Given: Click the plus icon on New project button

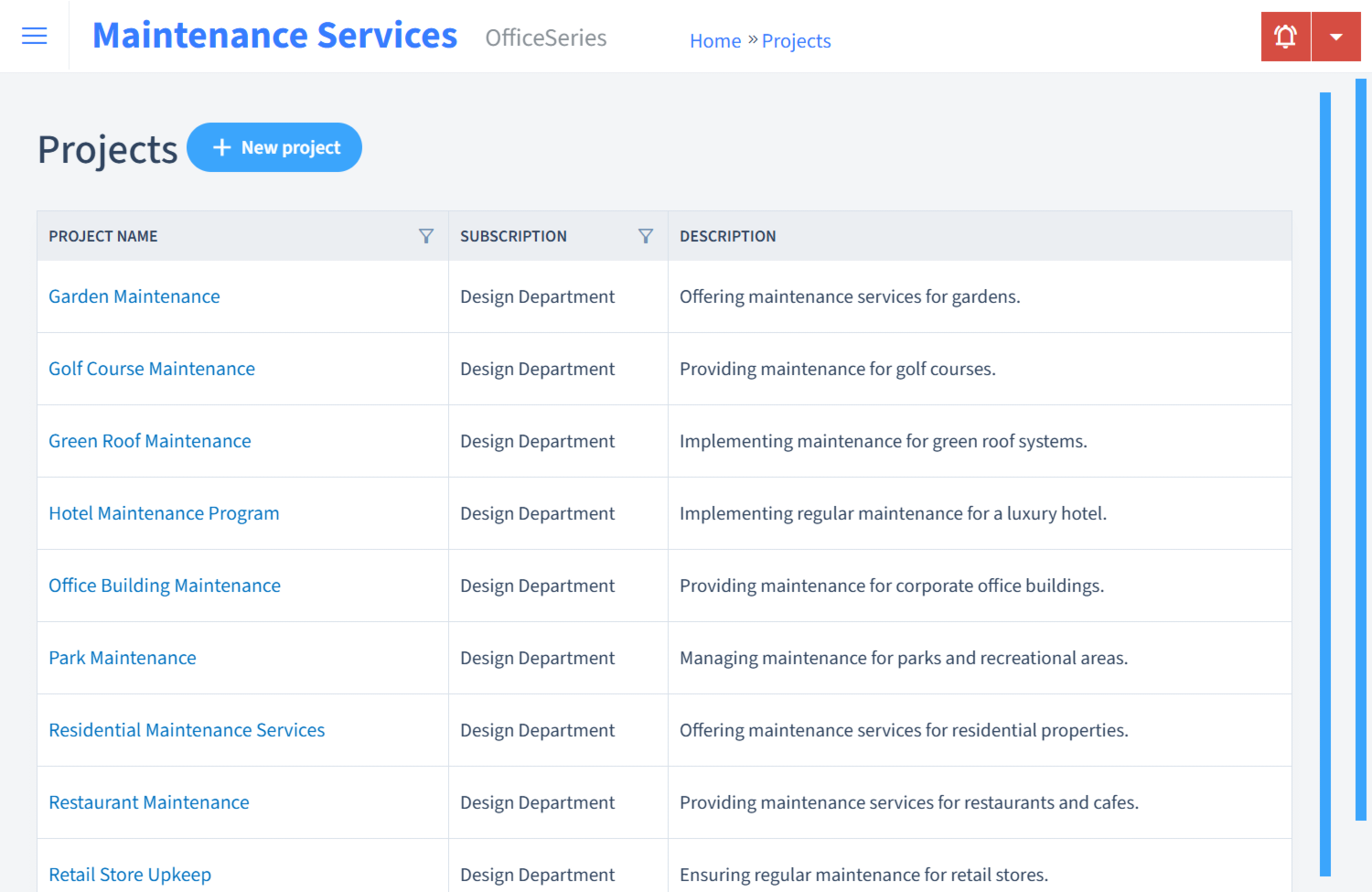Looking at the screenshot, I should [x=222, y=146].
